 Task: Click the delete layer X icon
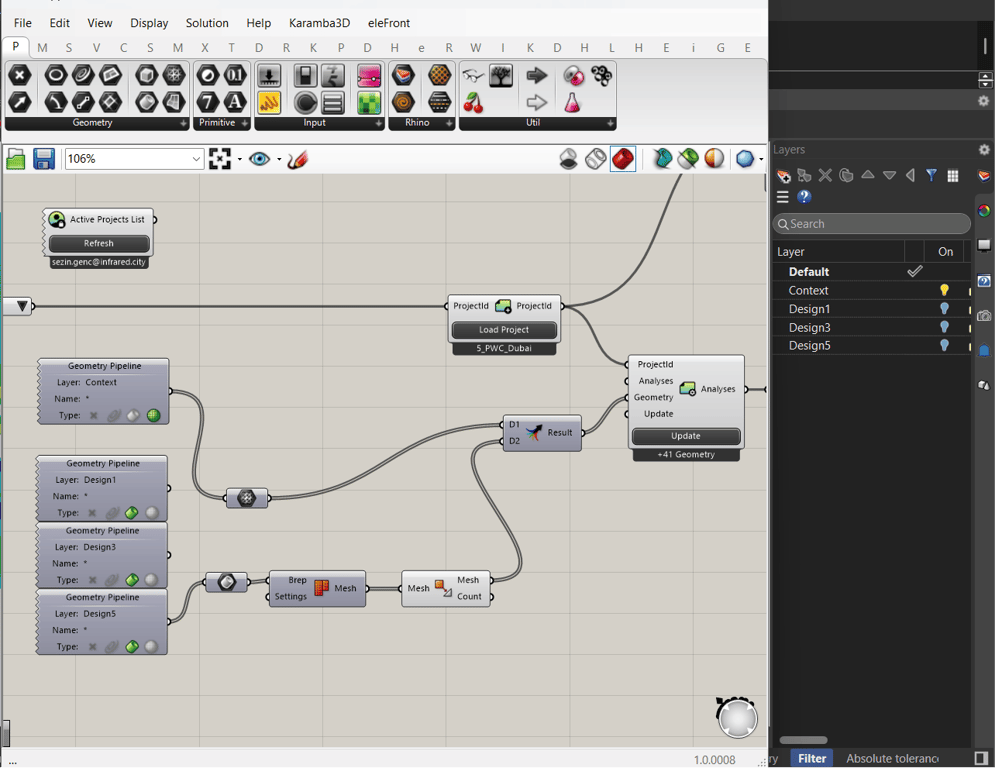tap(825, 175)
